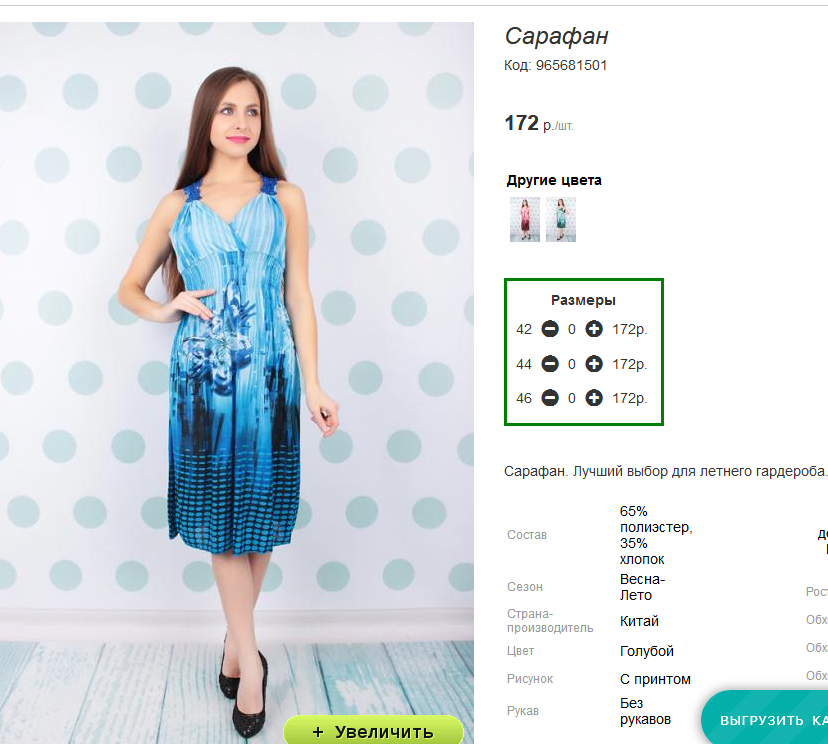Viewport: 828px width, 744px height.
Task: Click the size 46 quantity value
Action: (x=572, y=398)
